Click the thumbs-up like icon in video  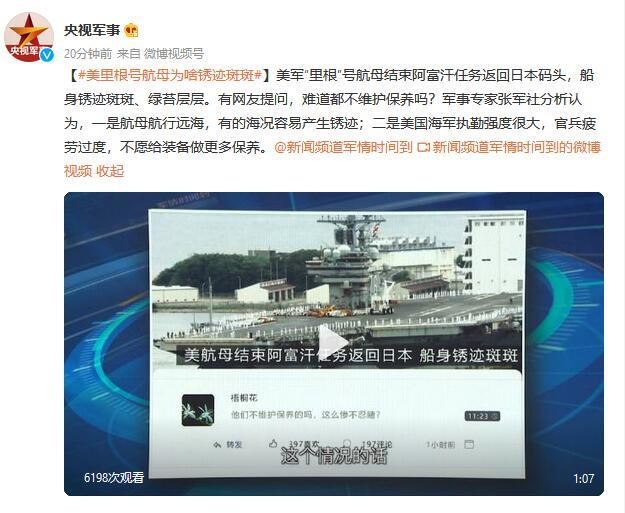pyautogui.click(x=273, y=443)
